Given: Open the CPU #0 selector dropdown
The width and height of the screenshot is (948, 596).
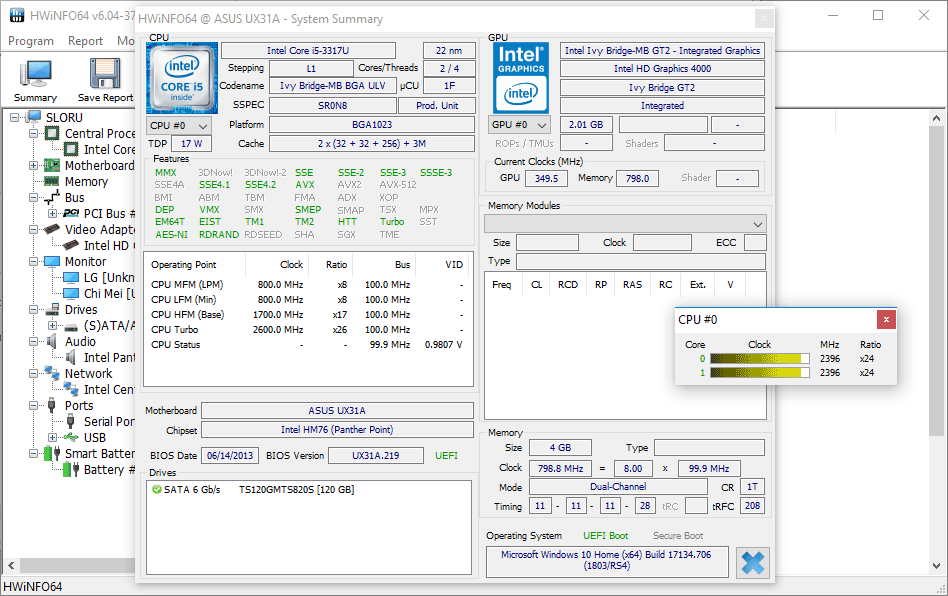Looking at the screenshot, I should tap(178, 126).
